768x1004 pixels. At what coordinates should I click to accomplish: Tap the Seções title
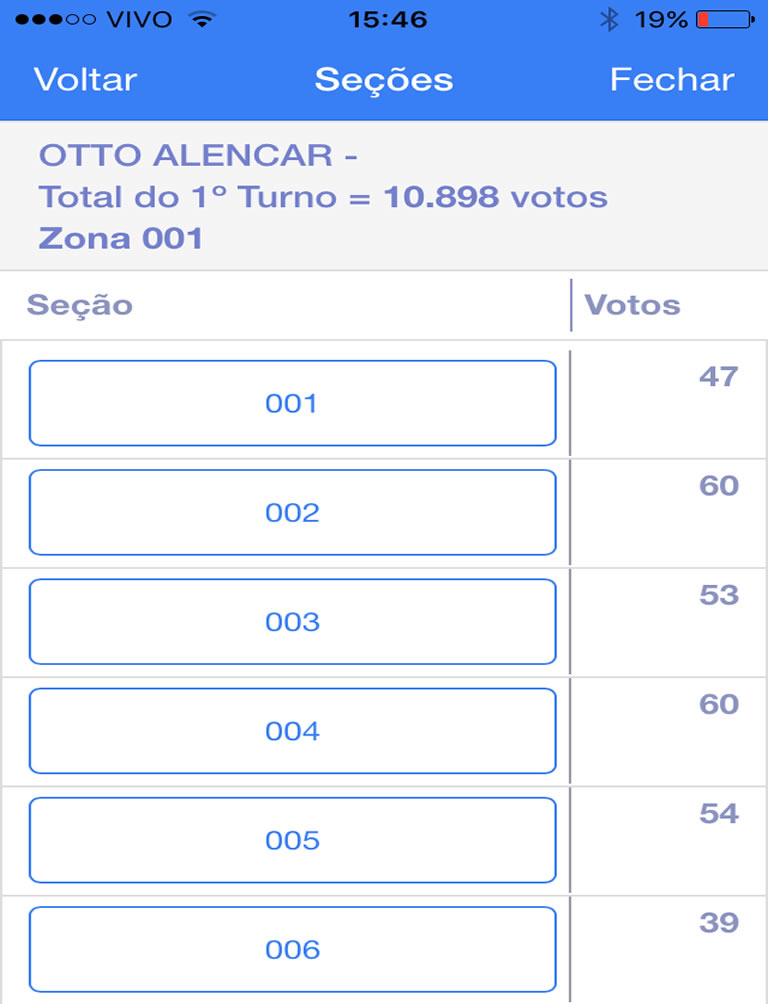click(x=384, y=80)
